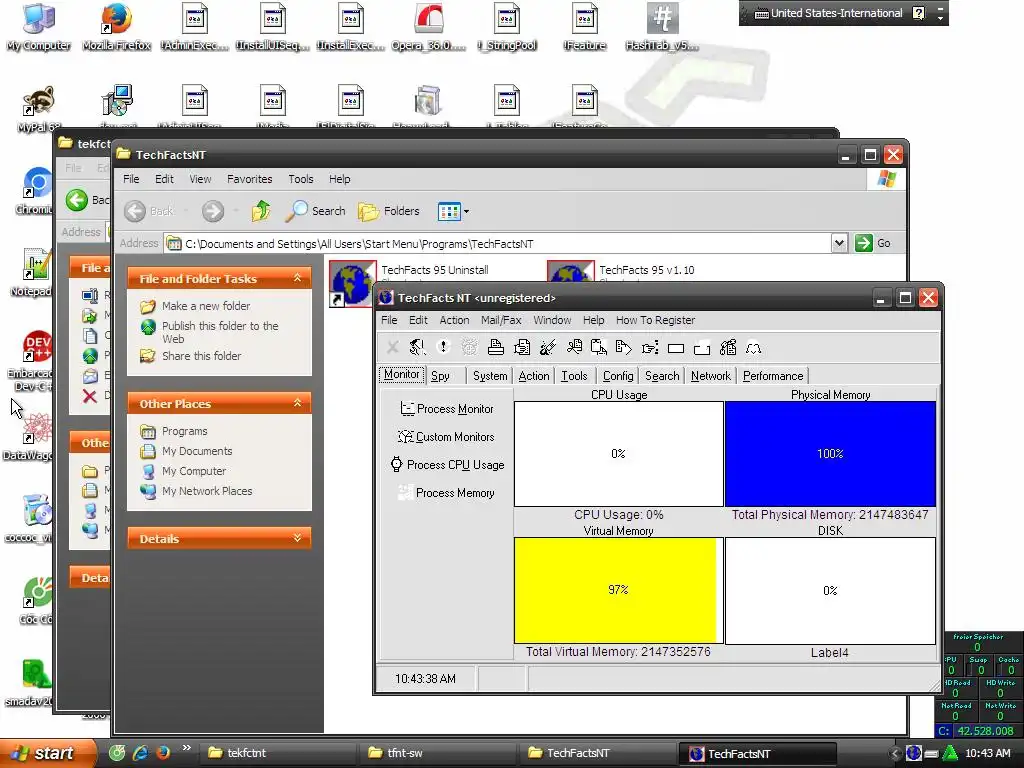The height and width of the screenshot is (768, 1024).
Task: Switch to the Performance tab
Action: (773, 376)
